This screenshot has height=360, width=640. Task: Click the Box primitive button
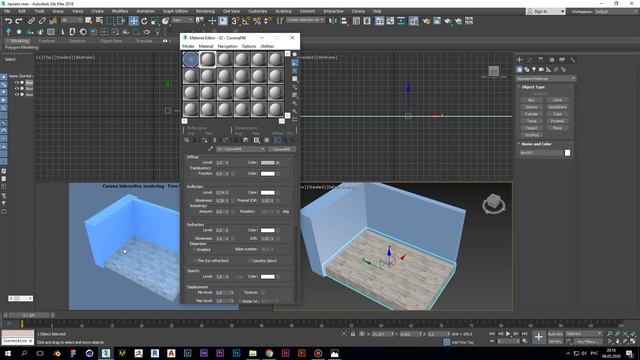(x=531, y=100)
